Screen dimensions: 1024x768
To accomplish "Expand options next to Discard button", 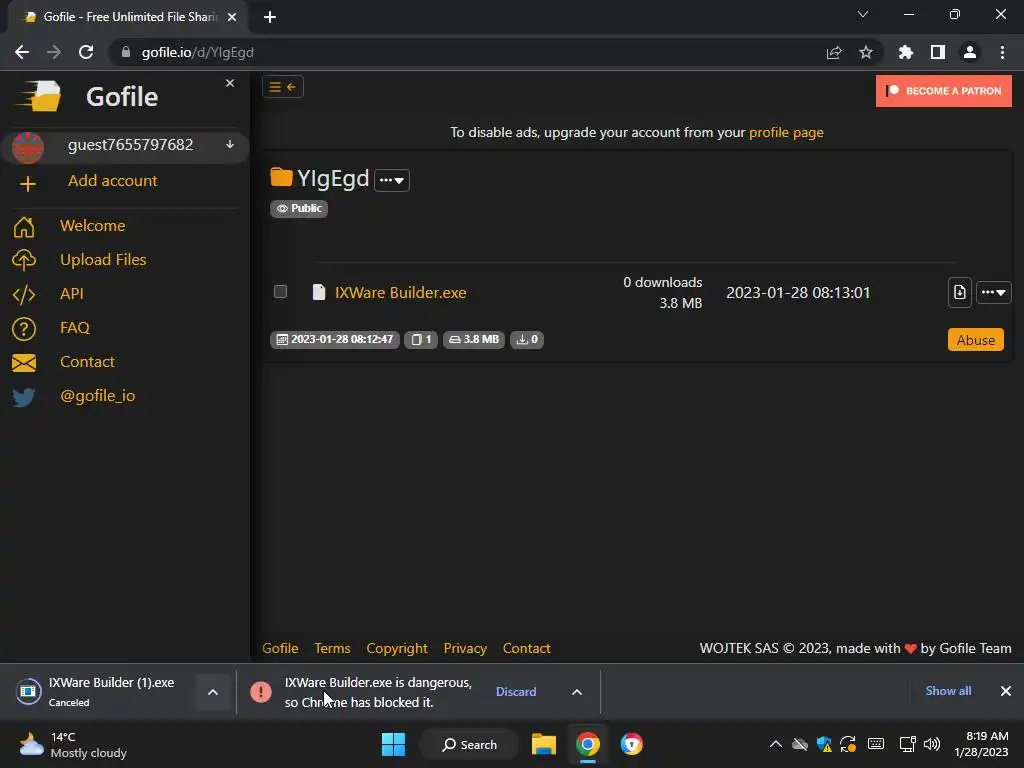I will coord(577,692).
